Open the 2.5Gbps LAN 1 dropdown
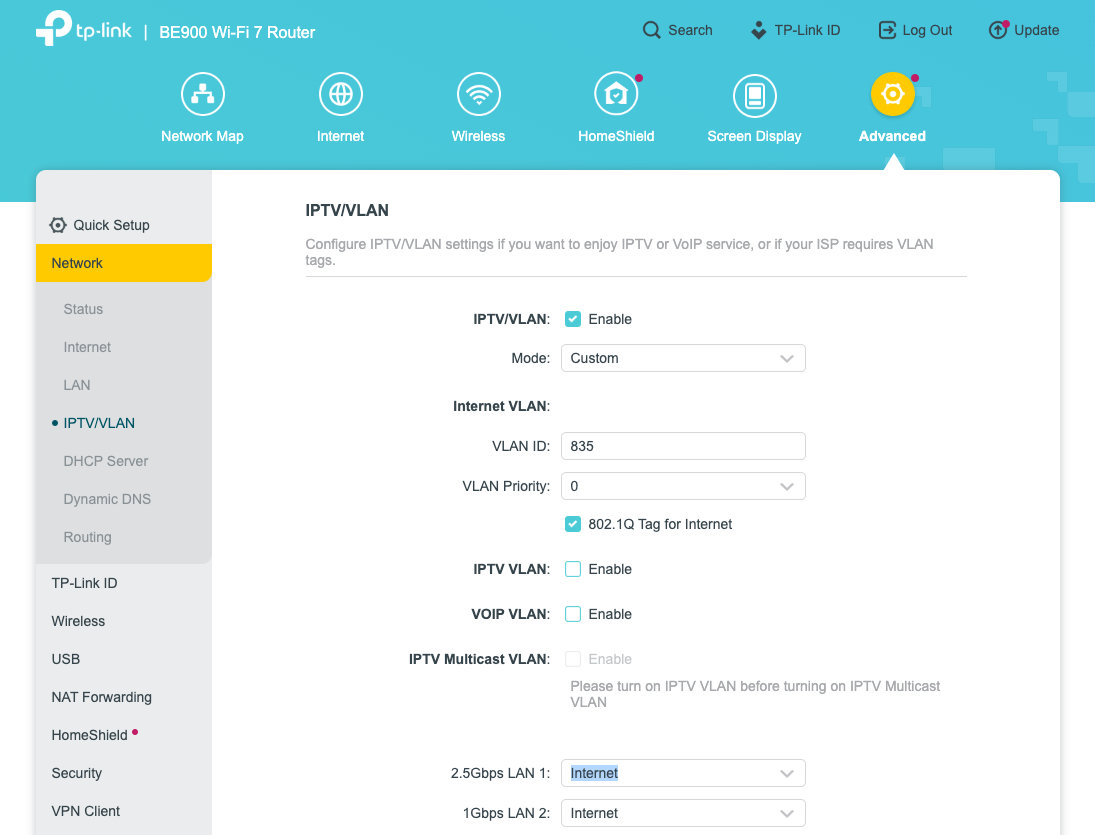 683,774
